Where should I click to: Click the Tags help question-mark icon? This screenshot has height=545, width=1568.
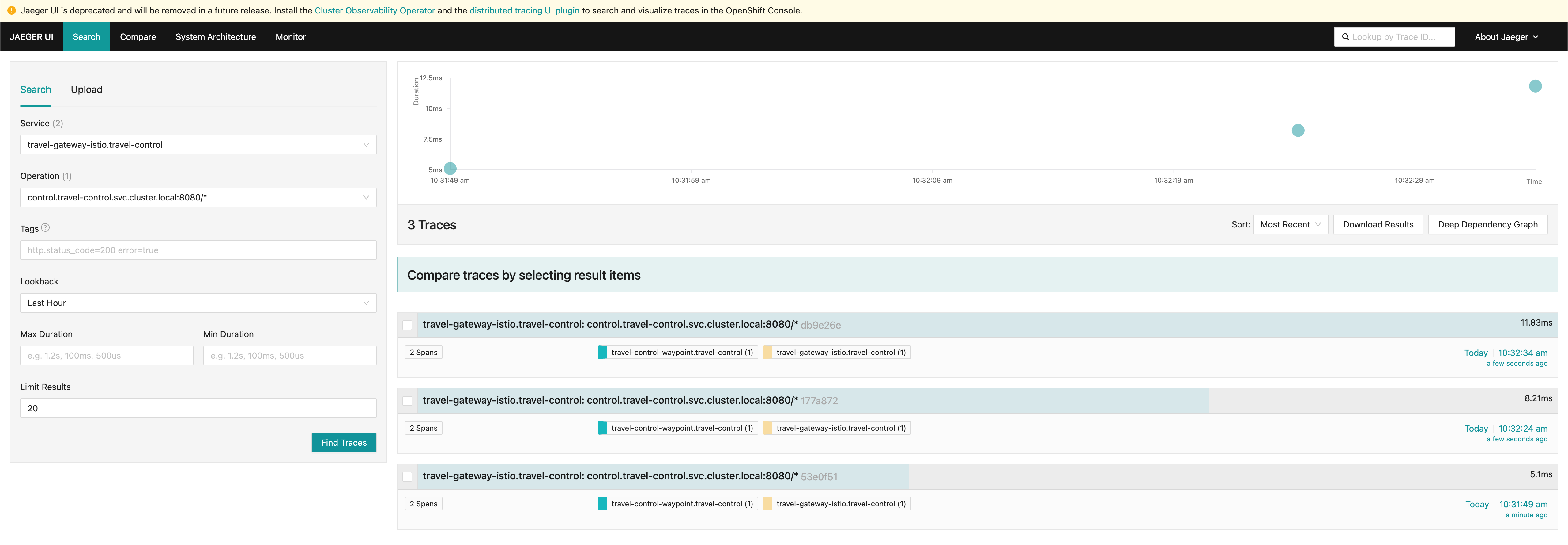tap(45, 228)
